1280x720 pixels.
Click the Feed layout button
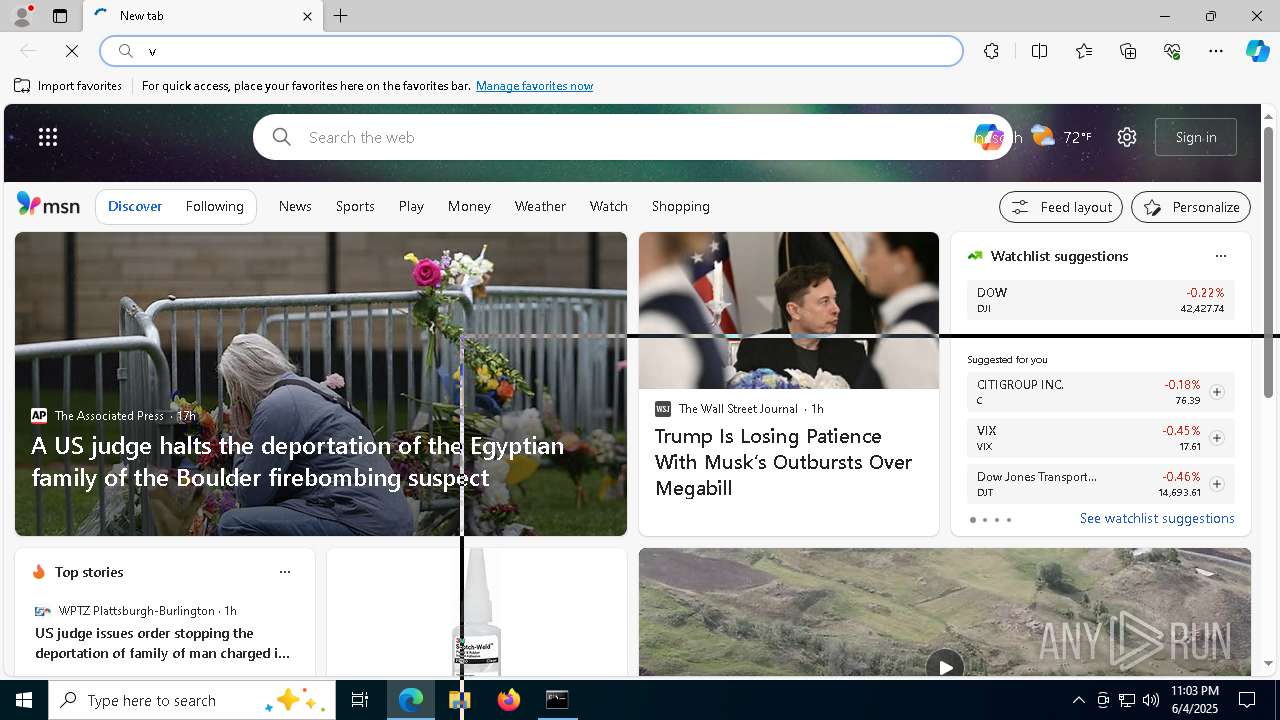(1060, 207)
